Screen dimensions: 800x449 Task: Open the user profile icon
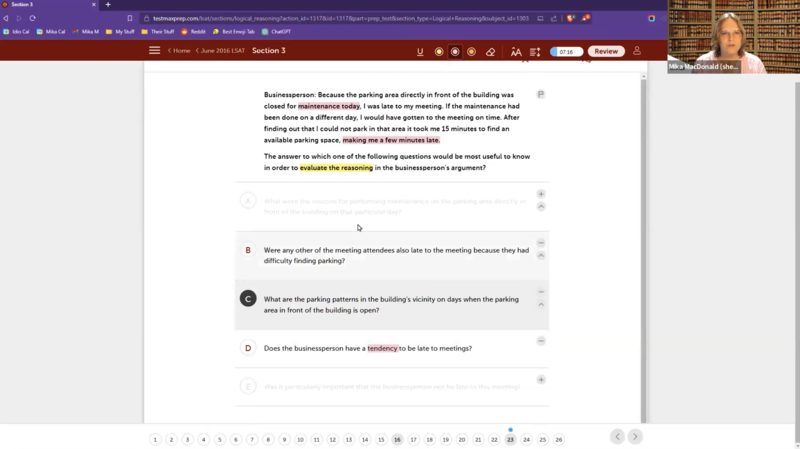pos(636,51)
